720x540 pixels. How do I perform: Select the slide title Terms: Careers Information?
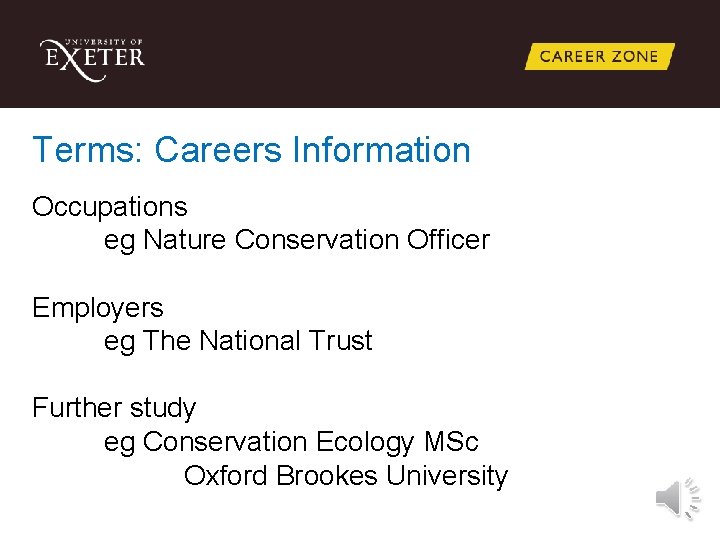[x=251, y=150]
